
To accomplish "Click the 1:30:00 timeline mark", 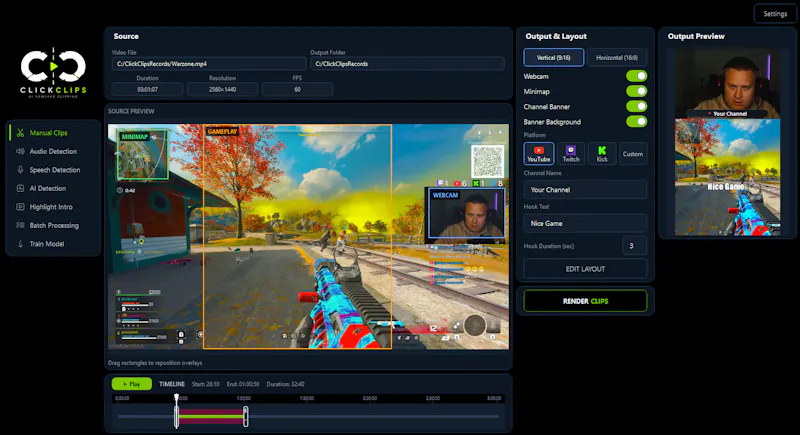I will click(x=307, y=398).
